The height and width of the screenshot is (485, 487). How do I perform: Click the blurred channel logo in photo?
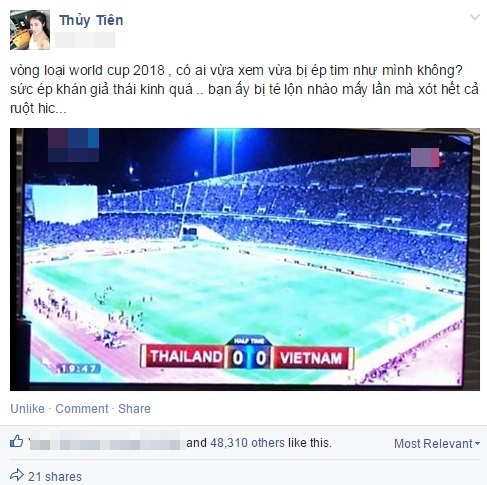tap(73, 145)
